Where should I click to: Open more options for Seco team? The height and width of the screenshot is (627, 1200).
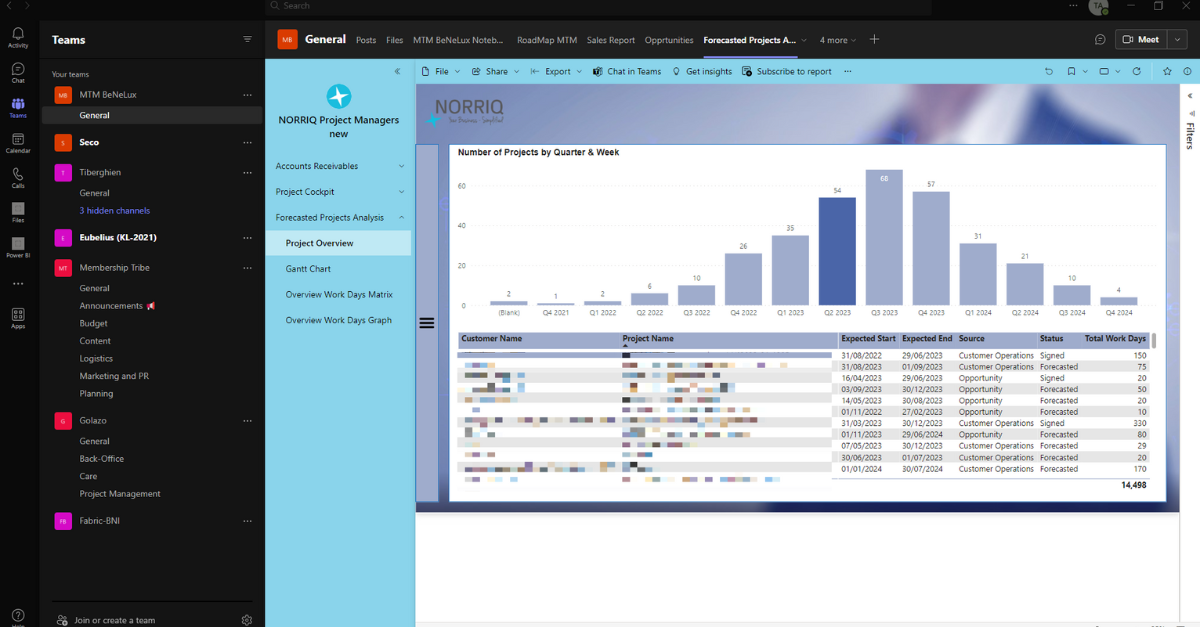click(247, 142)
